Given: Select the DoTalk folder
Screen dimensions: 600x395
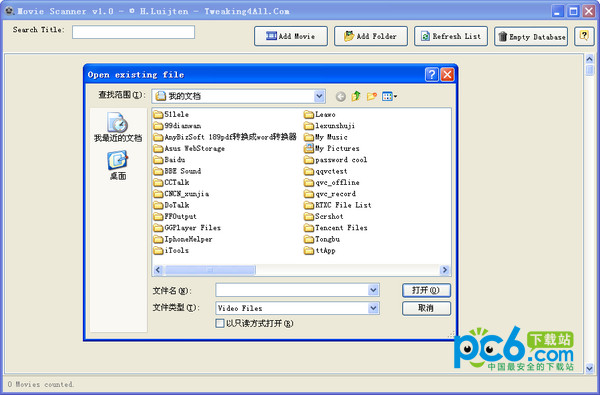Looking at the screenshot, I should coord(171,205).
